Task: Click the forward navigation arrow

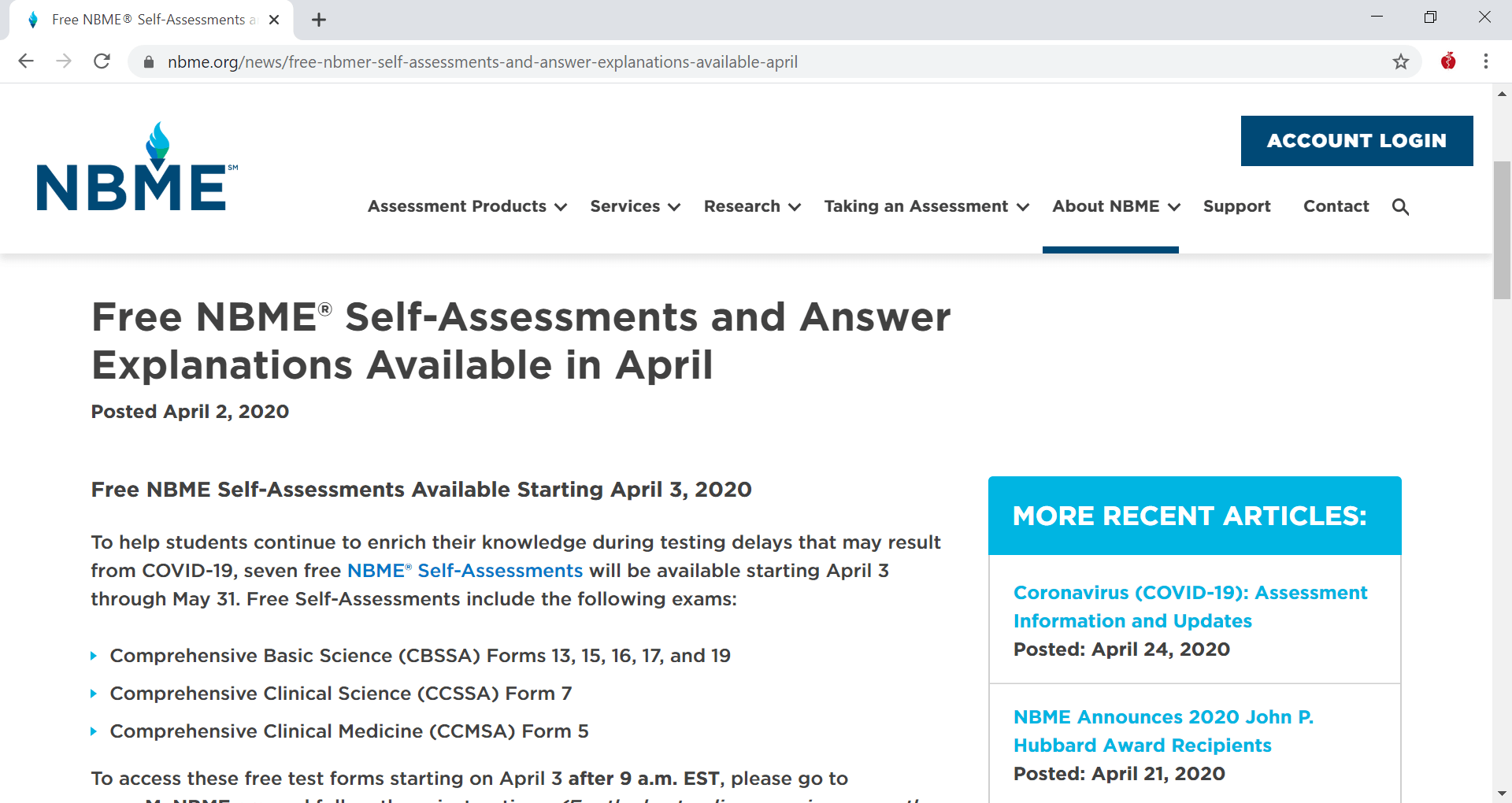Action: coord(64,61)
